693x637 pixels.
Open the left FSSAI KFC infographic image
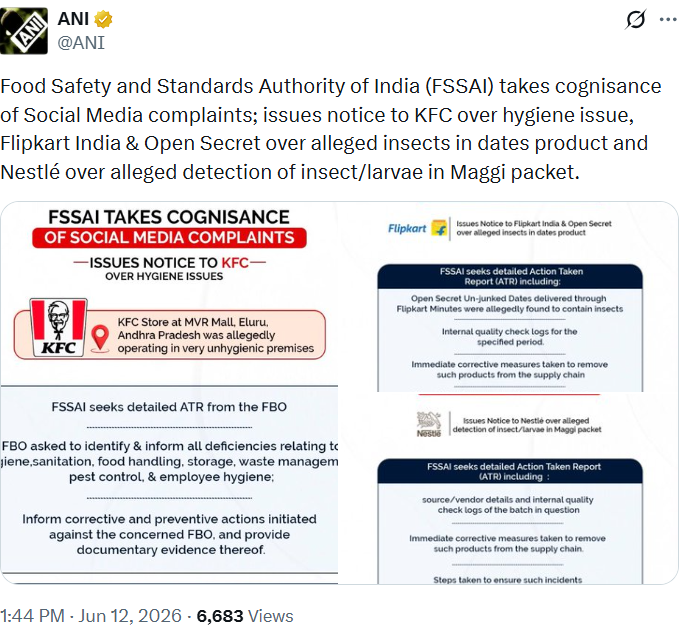coord(169,393)
